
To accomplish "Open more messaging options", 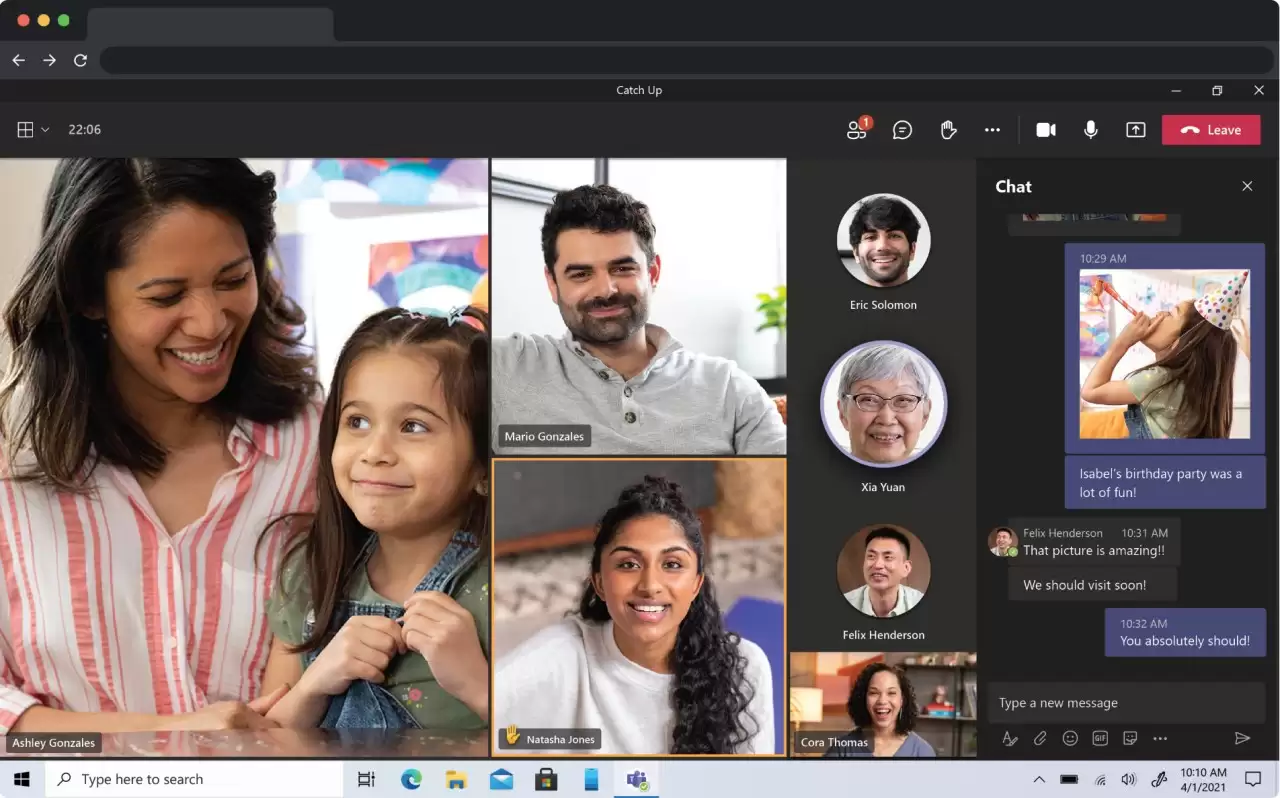I will tap(1160, 738).
